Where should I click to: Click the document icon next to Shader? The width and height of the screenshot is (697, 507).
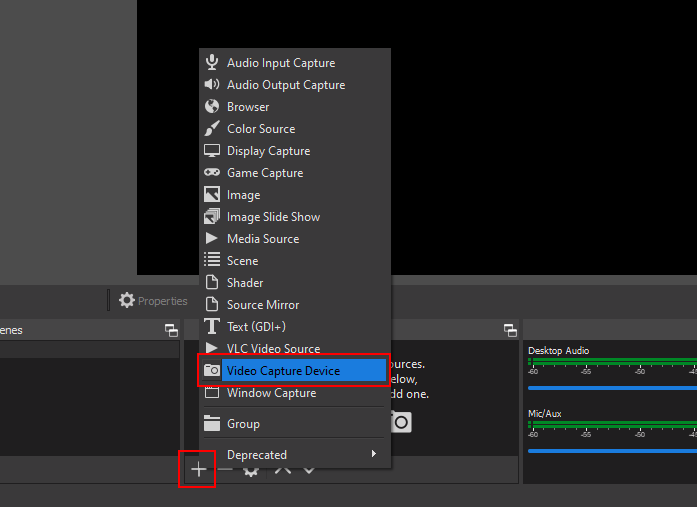tap(212, 282)
